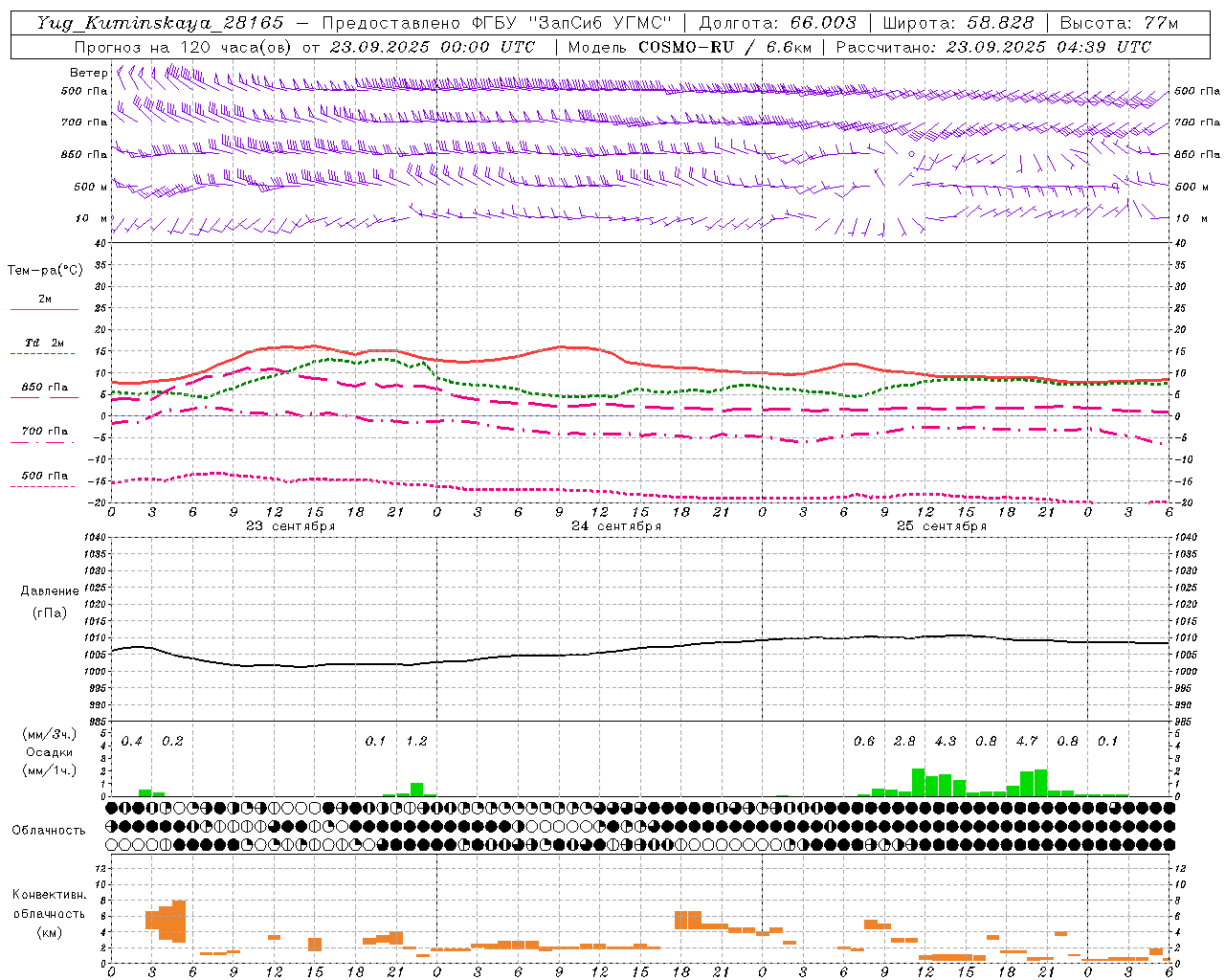Click the 0.4 precipitation total
The width and height of the screenshot is (1225, 980).
point(132,741)
